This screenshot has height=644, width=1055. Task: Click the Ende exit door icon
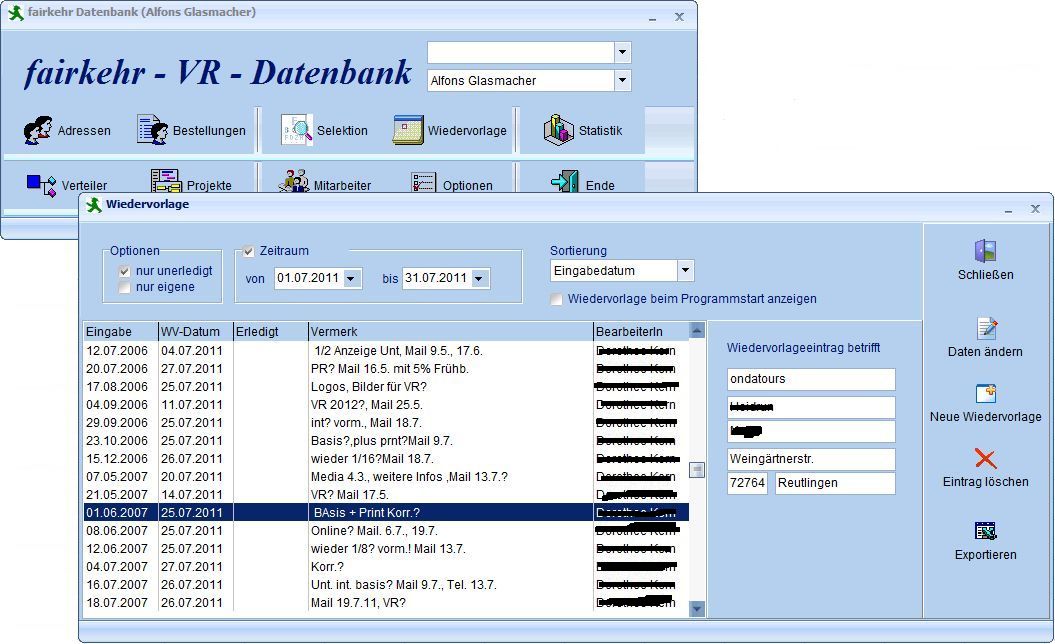565,182
